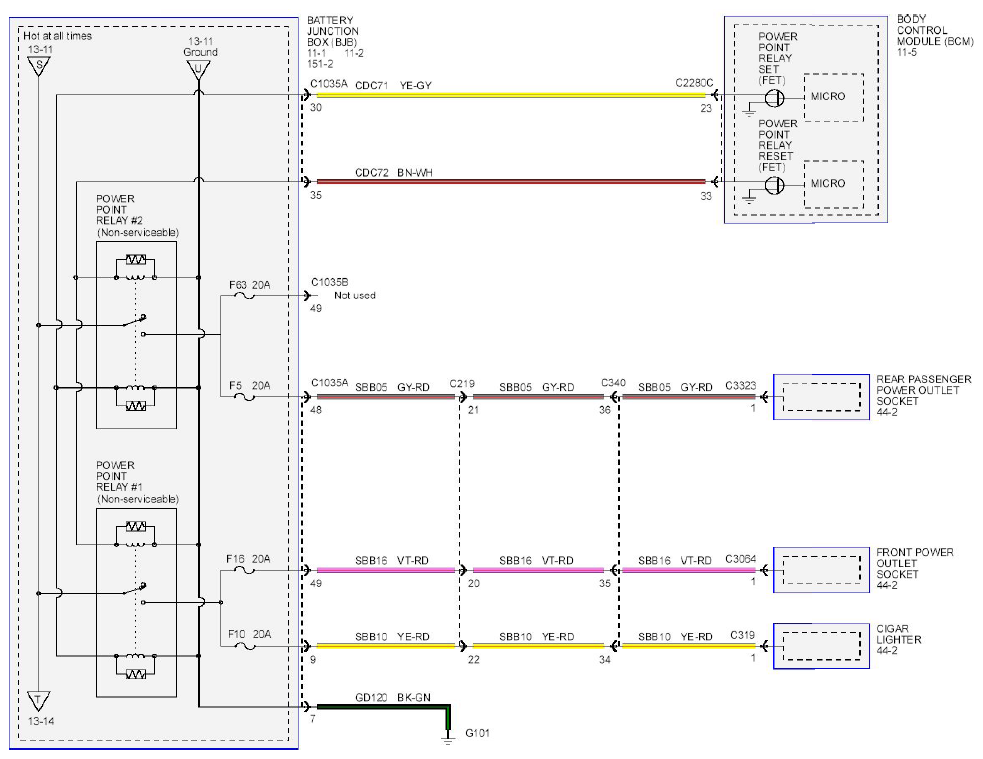Select the Cigar Lighter component box

[821, 646]
